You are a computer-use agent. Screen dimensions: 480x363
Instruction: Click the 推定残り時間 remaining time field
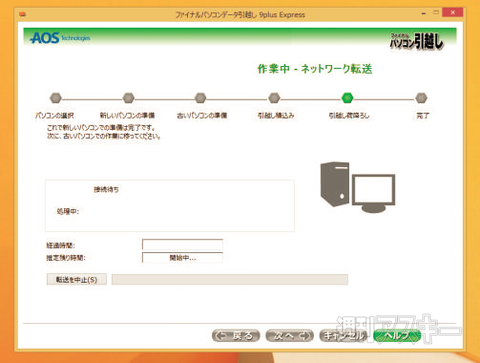pyautogui.click(x=182, y=258)
